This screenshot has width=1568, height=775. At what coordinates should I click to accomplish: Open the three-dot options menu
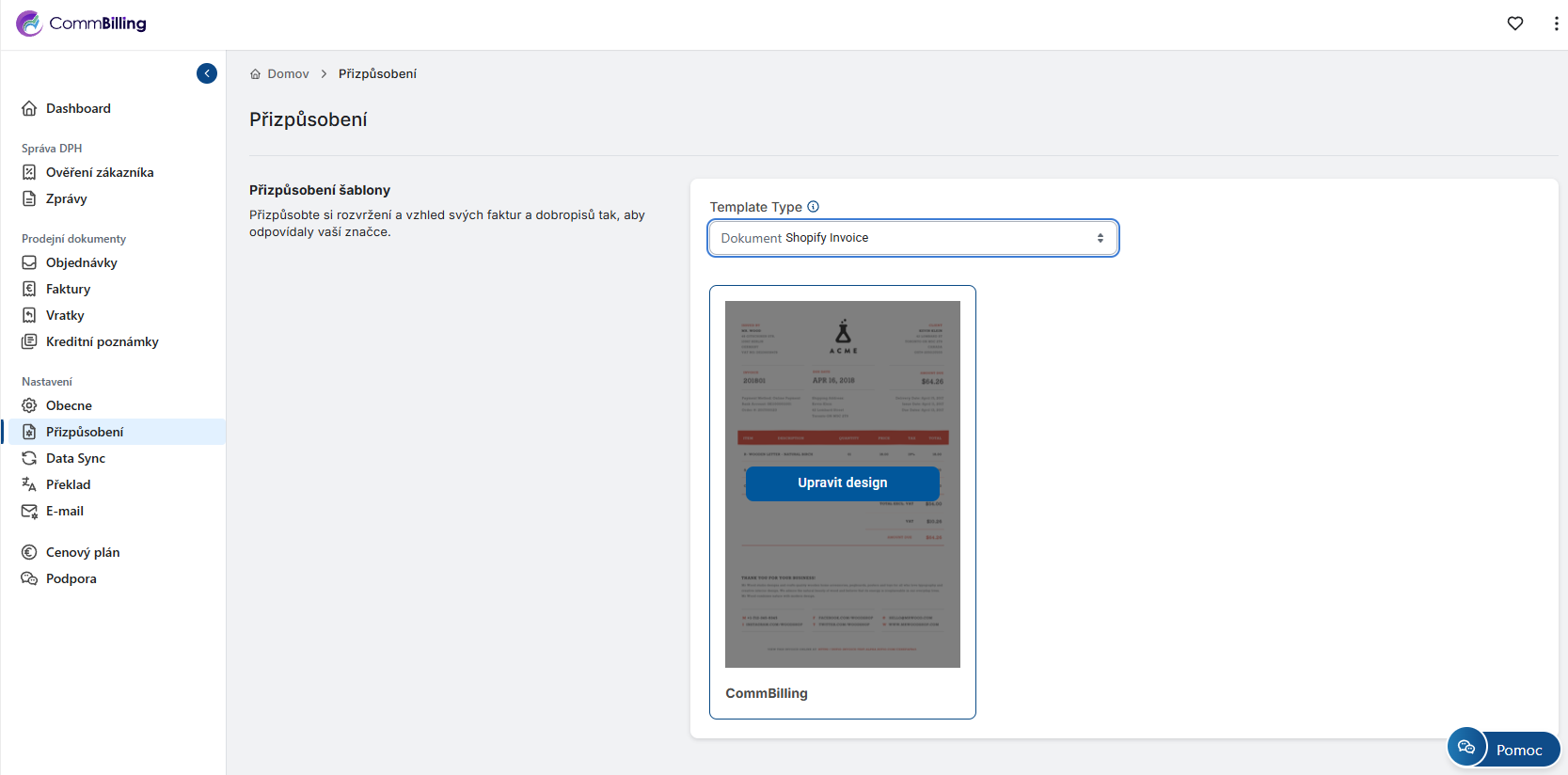(1556, 24)
